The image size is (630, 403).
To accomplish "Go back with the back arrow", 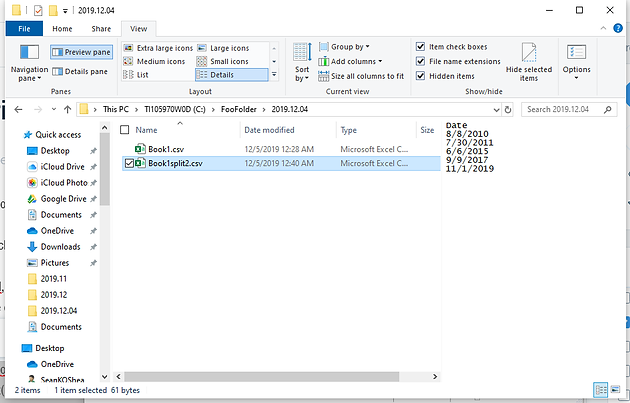I will click(18, 109).
